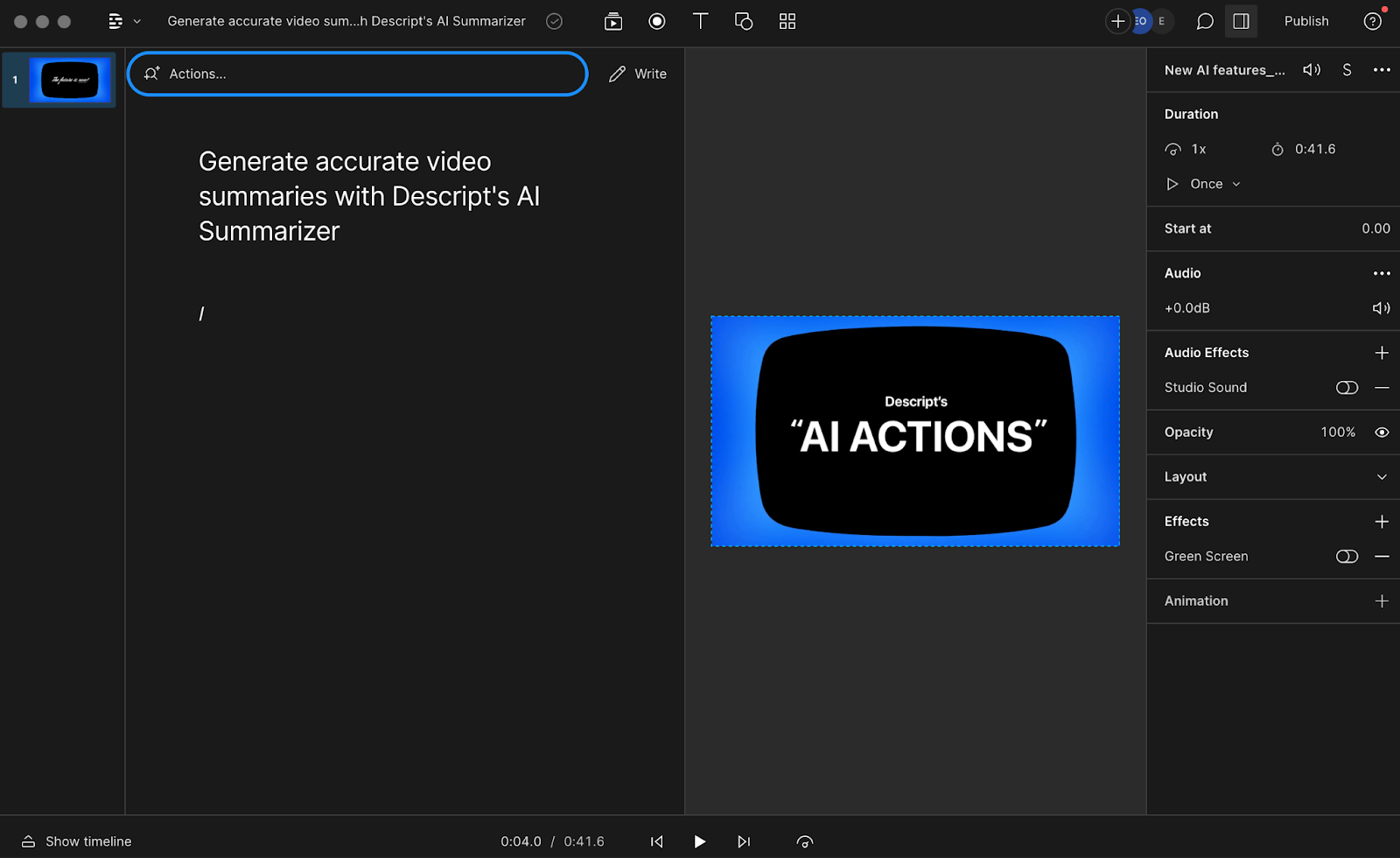Click the script title heading text
The width and height of the screenshot is (1400, 858).
click(369, 196)
